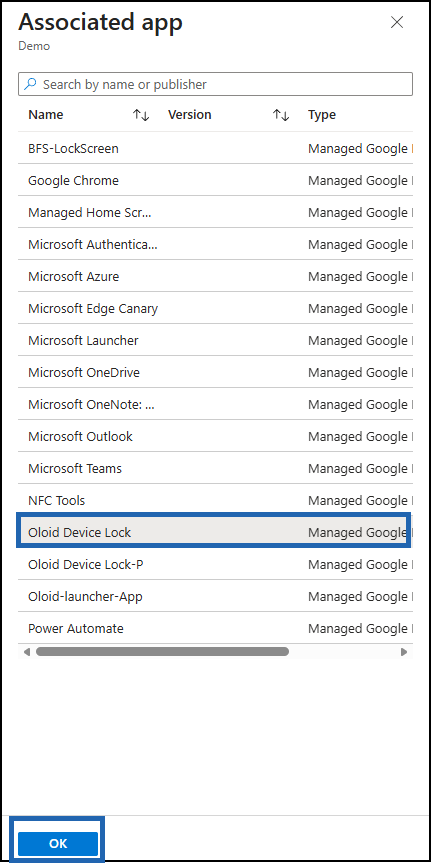Screen dimensions: 431x863
Task: Click the Version column header
Action: [x=189, y=115]
